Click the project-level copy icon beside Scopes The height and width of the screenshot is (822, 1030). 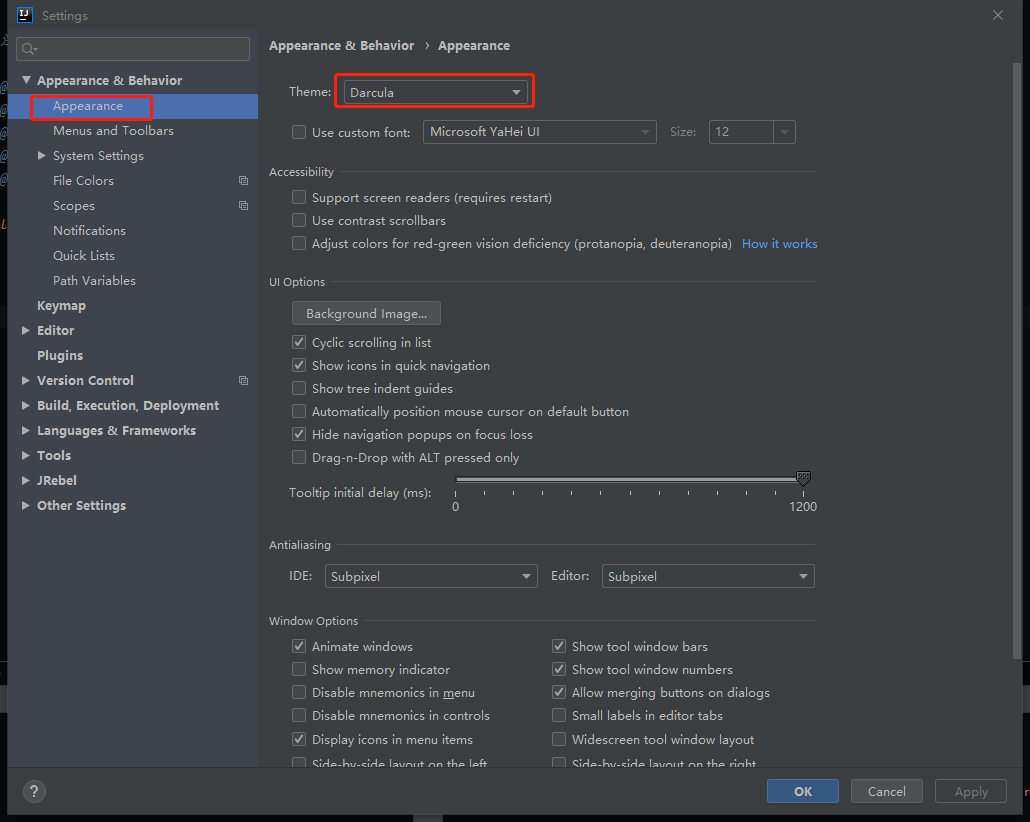[x=243, y=206]
